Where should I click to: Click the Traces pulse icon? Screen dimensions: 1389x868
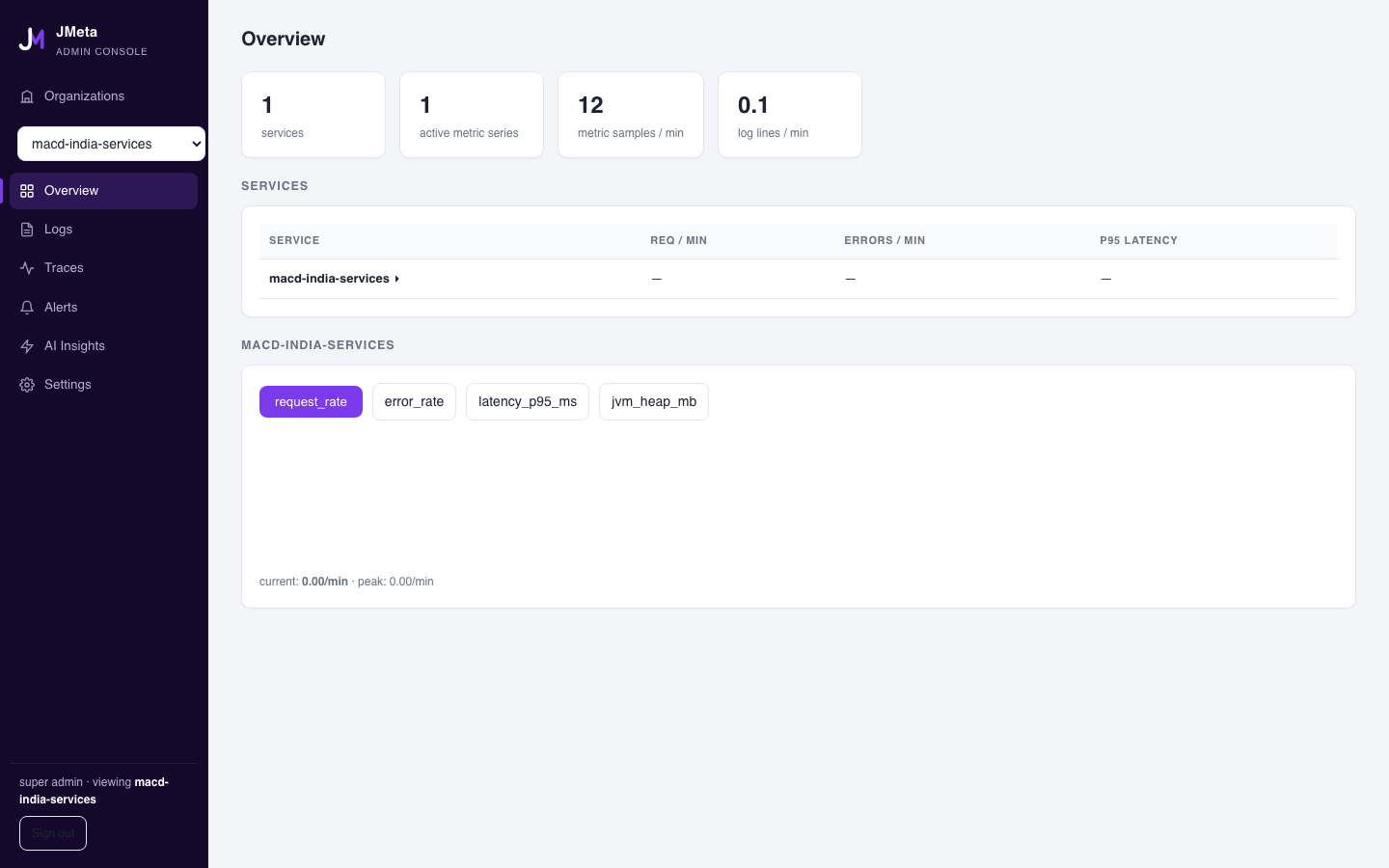coord(27,268)
